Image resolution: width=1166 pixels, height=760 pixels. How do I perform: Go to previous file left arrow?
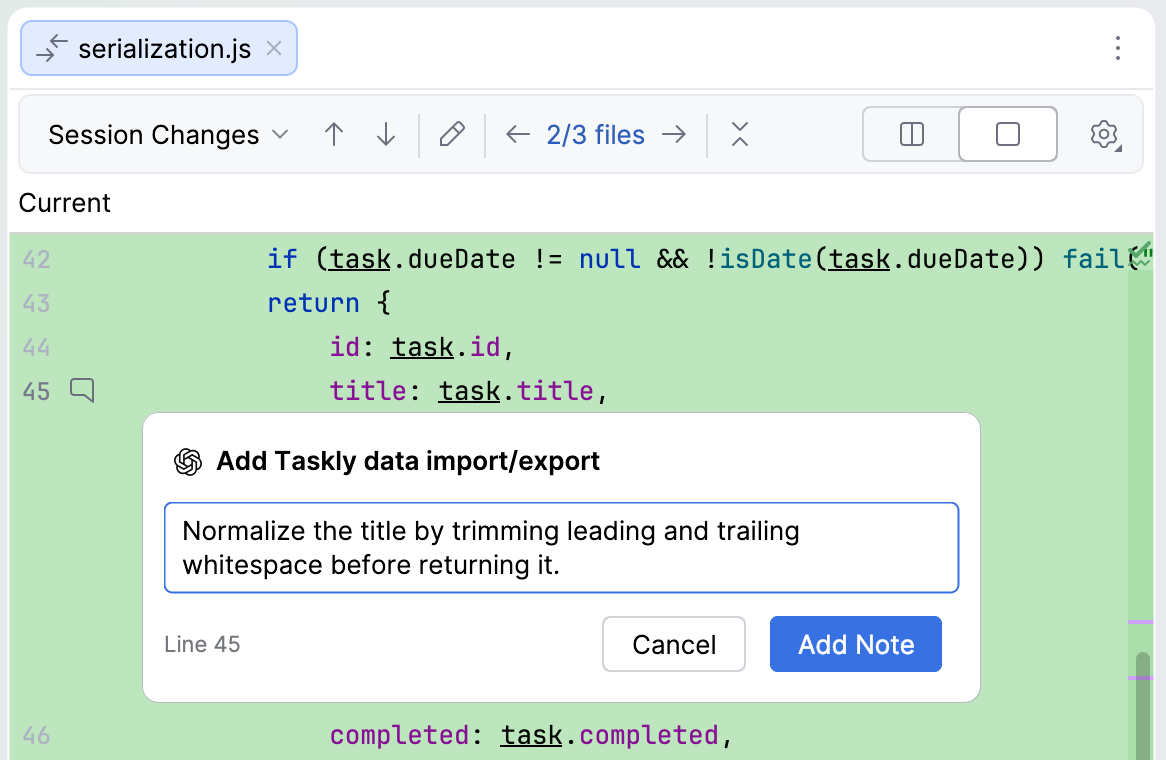tap(518, 135)
